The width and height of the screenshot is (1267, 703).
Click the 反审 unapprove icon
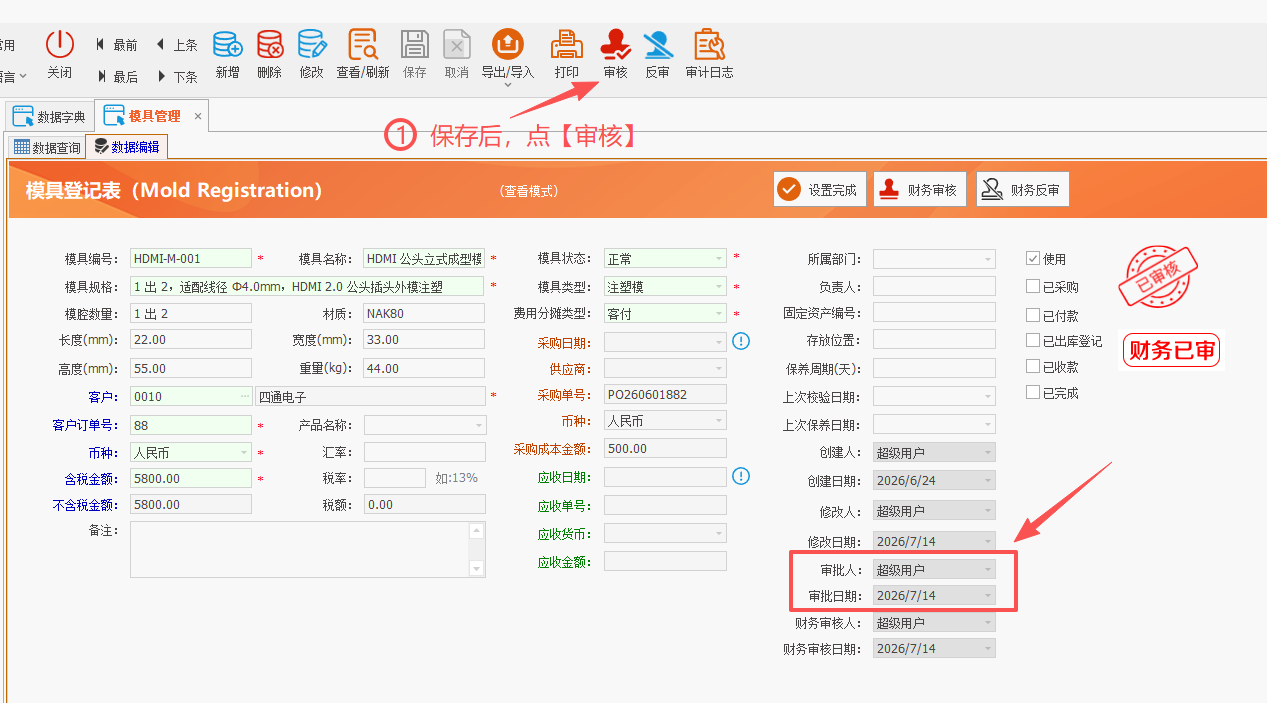coord(657,45)
